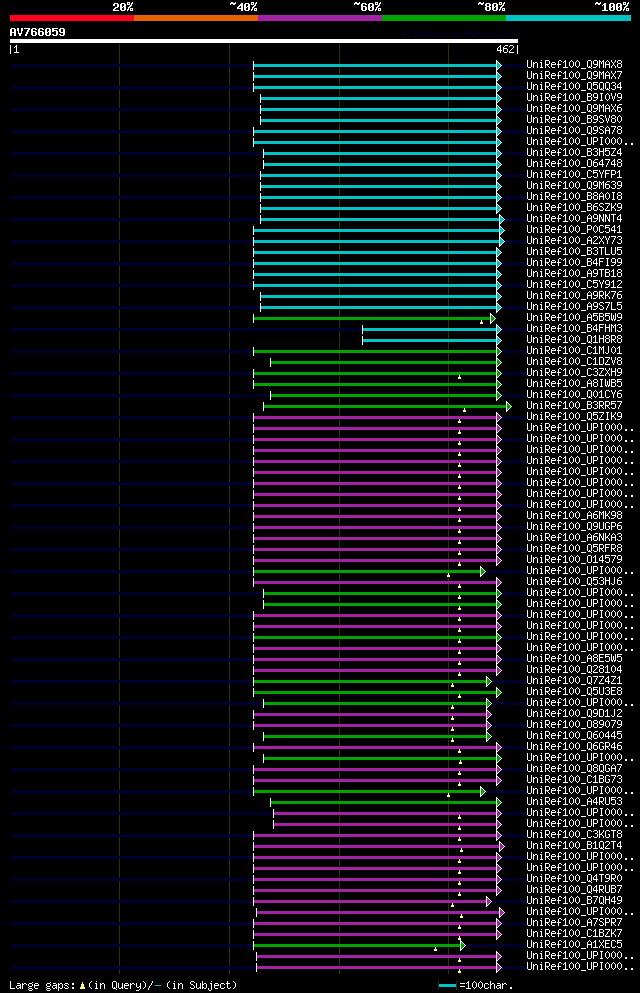Click the purple ~60% identity legend segment

(x=320, y=18)
